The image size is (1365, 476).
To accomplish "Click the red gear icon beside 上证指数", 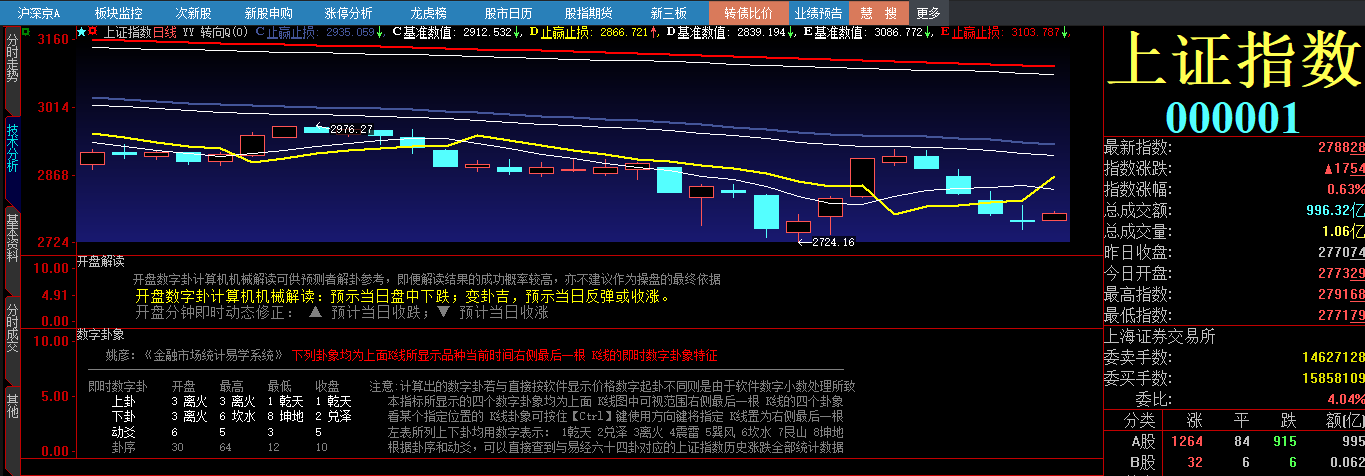I will click(93, 32).
